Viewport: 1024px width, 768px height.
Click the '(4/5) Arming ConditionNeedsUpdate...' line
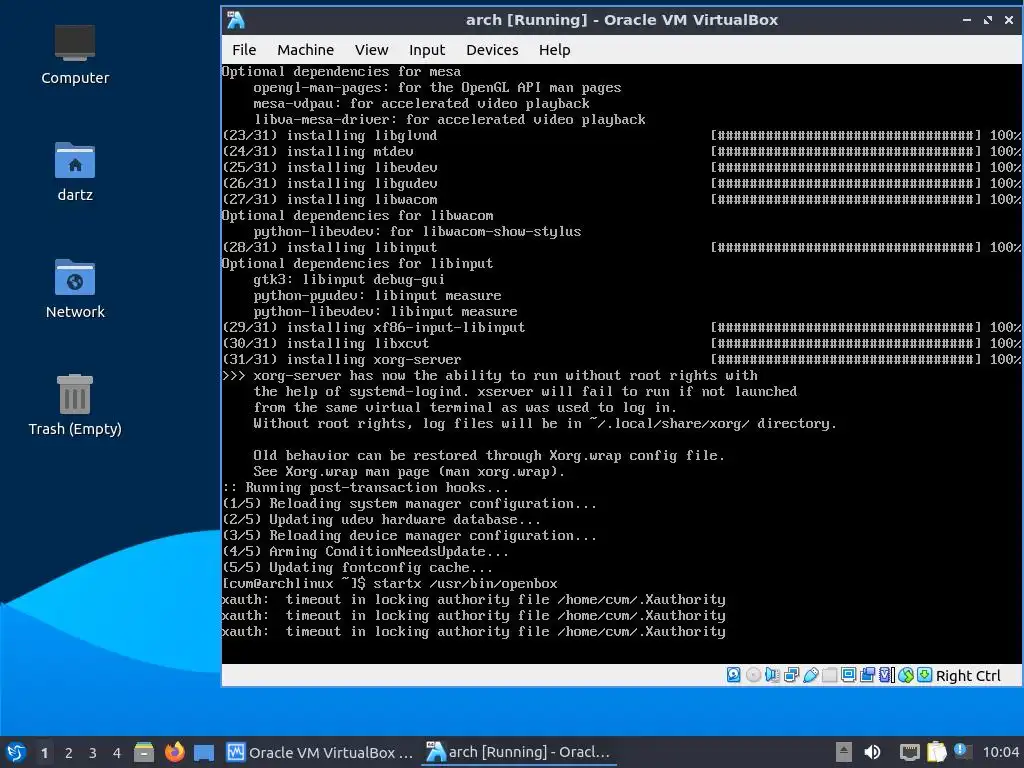[366, 551]
